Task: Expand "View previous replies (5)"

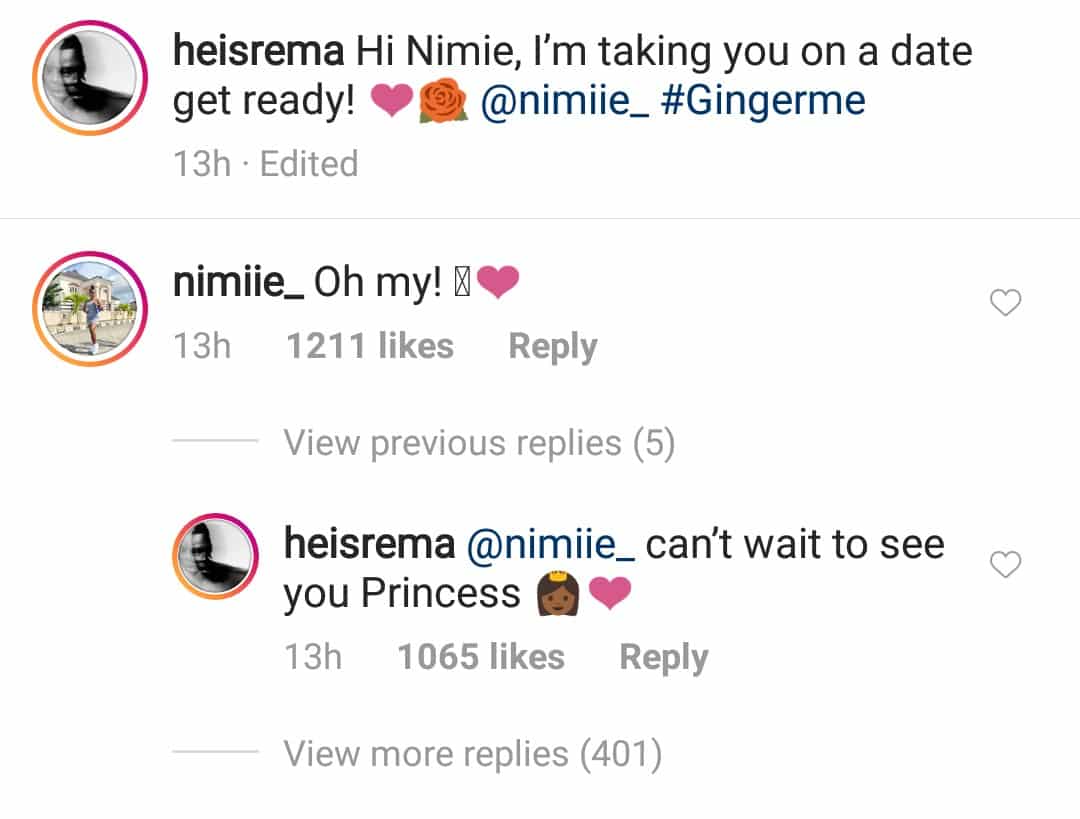Action: point(479,442)
